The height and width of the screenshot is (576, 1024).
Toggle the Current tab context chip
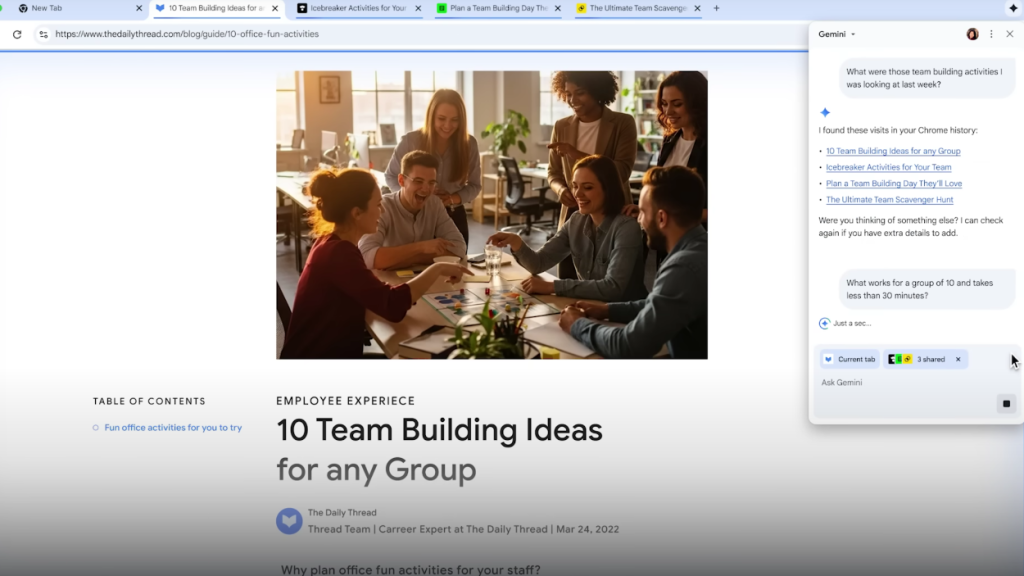coord(849,359)
